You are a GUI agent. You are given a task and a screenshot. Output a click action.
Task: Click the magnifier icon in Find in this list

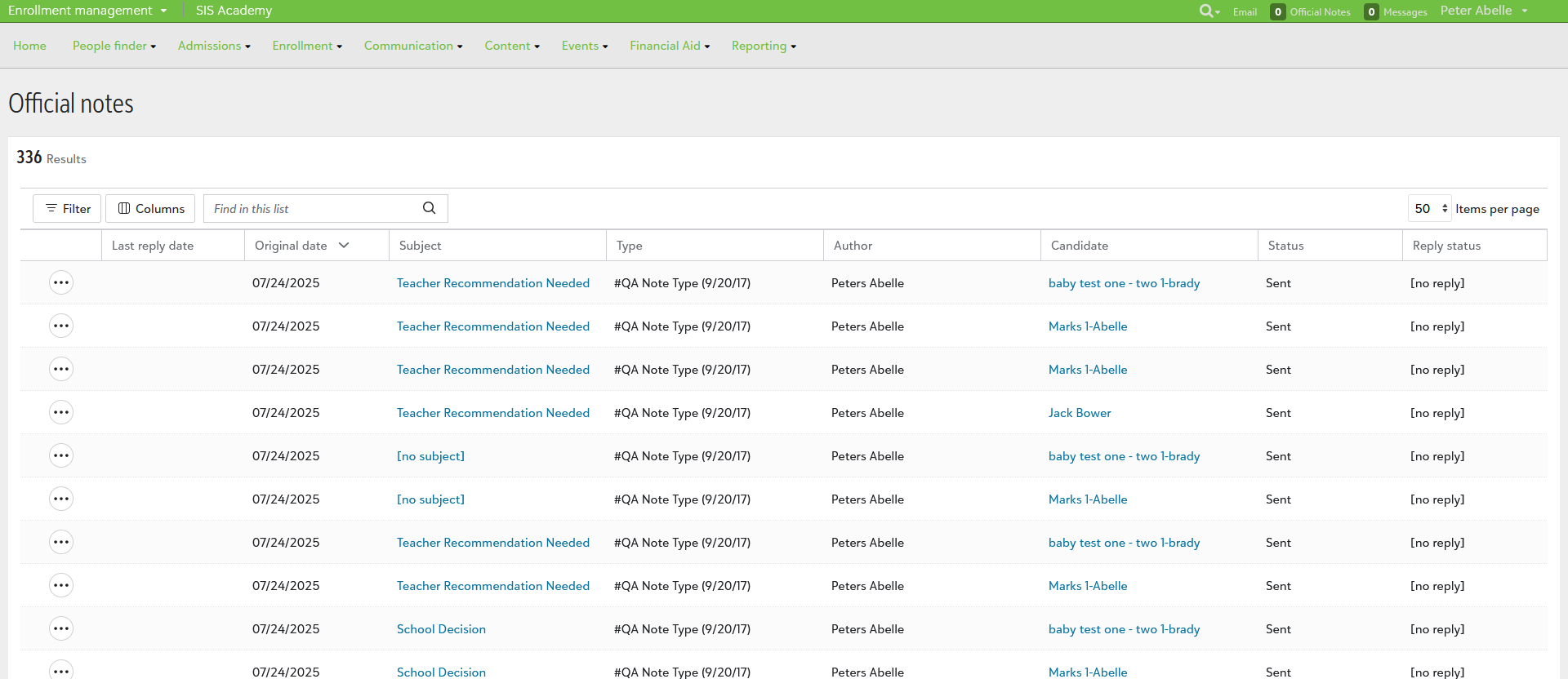[x=429, y=208]
